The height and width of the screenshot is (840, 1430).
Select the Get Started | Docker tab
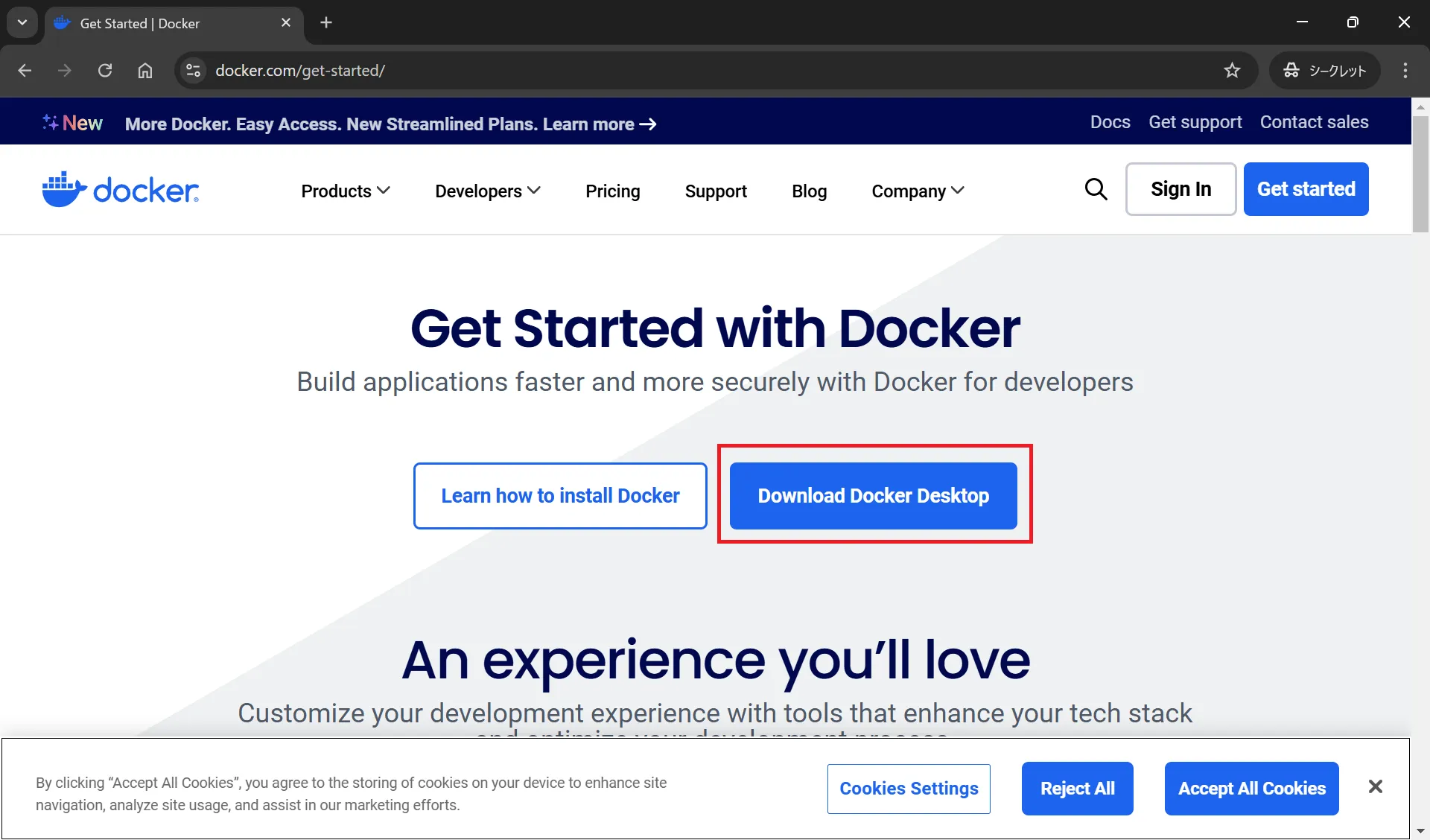[x=174, y=23]
